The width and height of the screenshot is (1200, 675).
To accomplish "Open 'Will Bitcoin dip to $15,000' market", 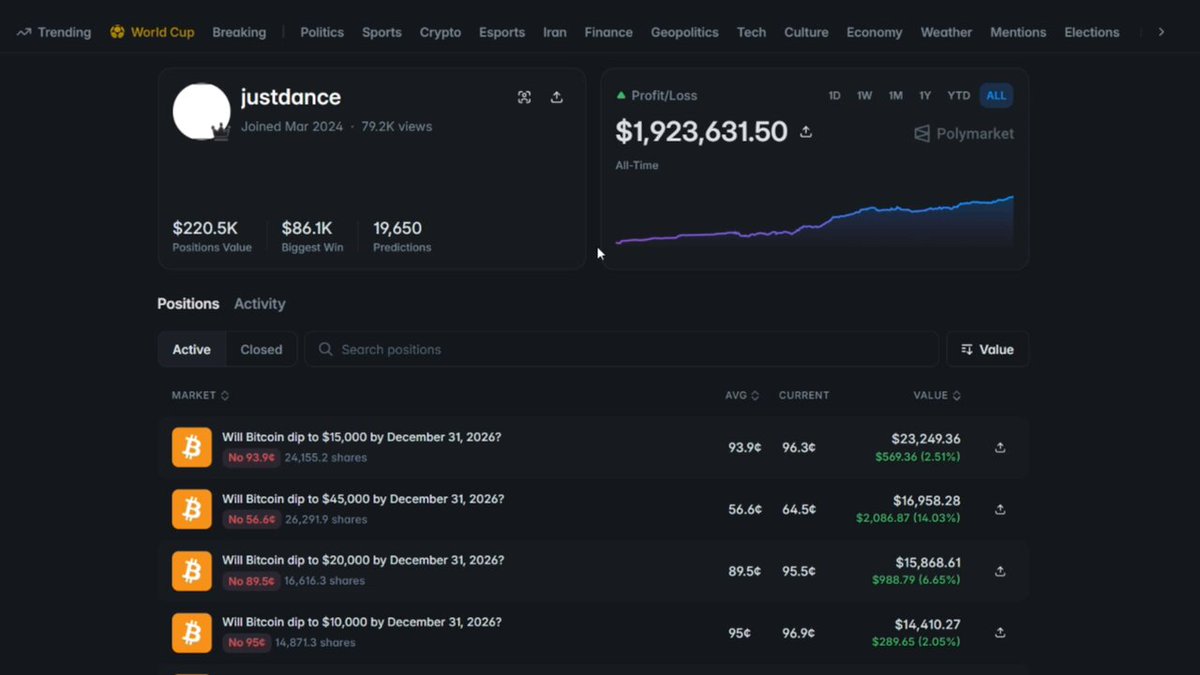I will point(362,438).
